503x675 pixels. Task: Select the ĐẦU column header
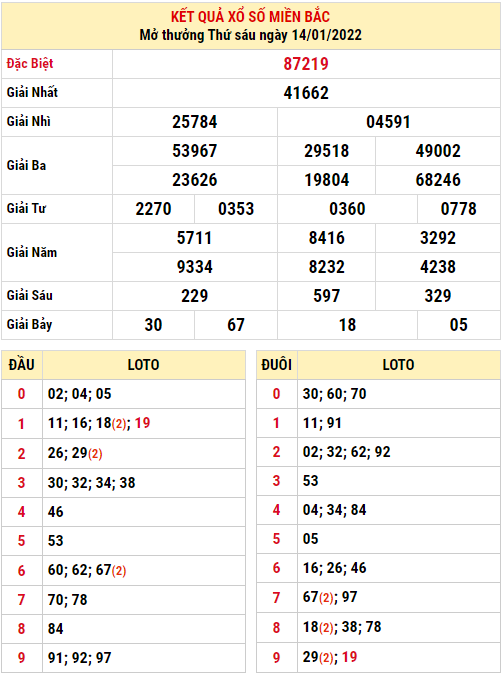[22, 365]
